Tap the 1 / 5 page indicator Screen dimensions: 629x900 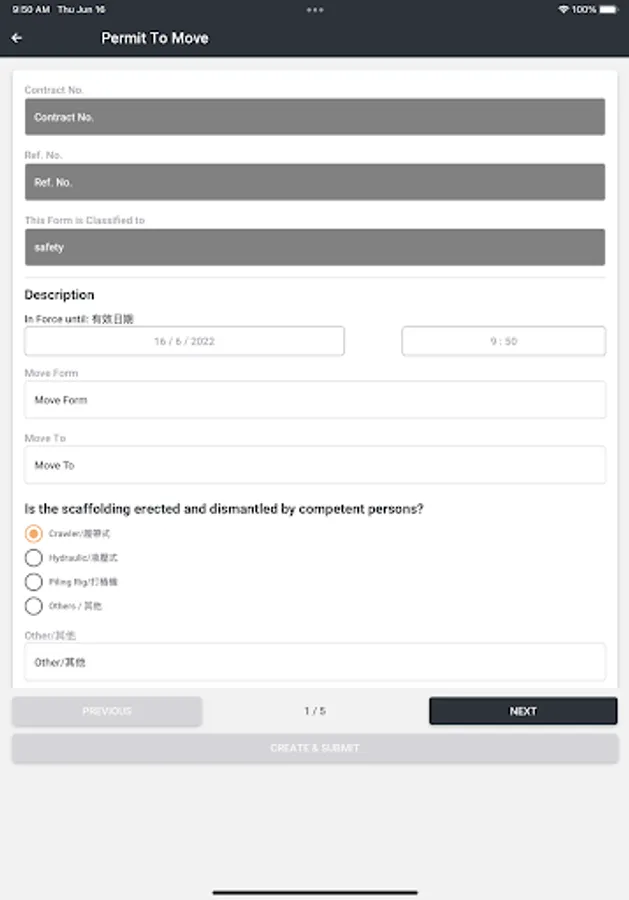[x=315, y=711]
